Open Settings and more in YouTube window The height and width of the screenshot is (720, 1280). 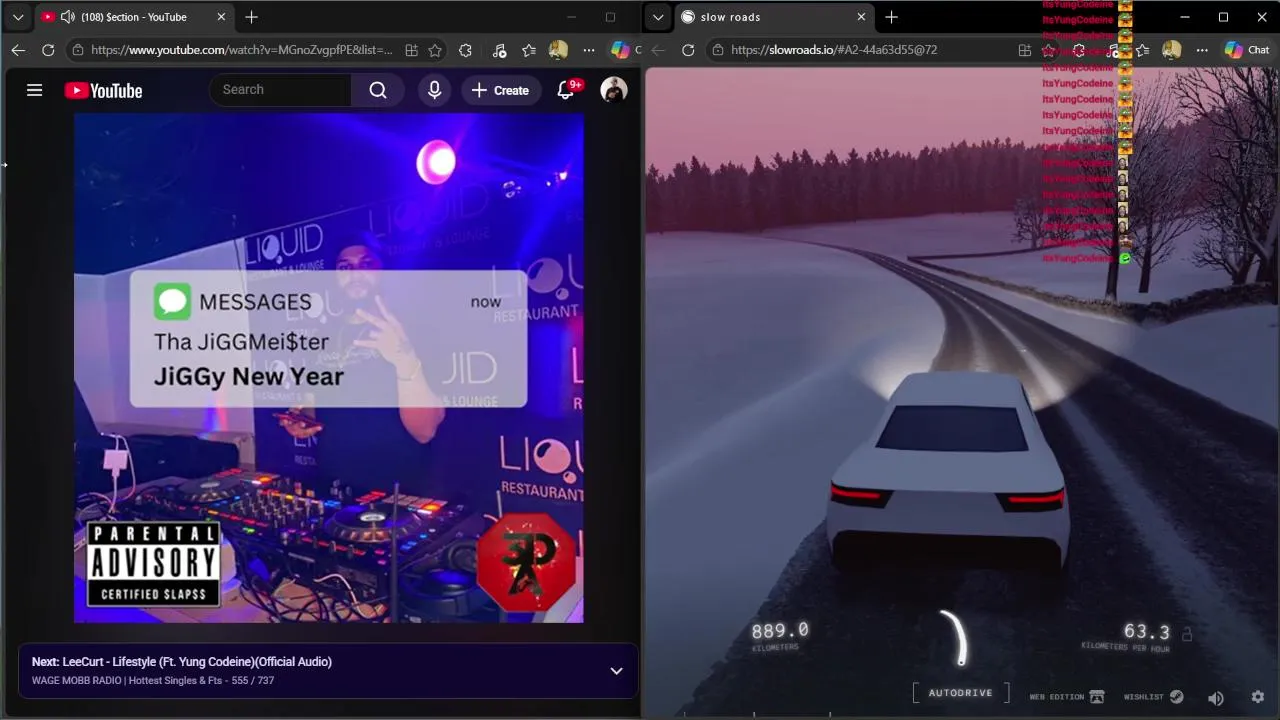click(589, 50)
